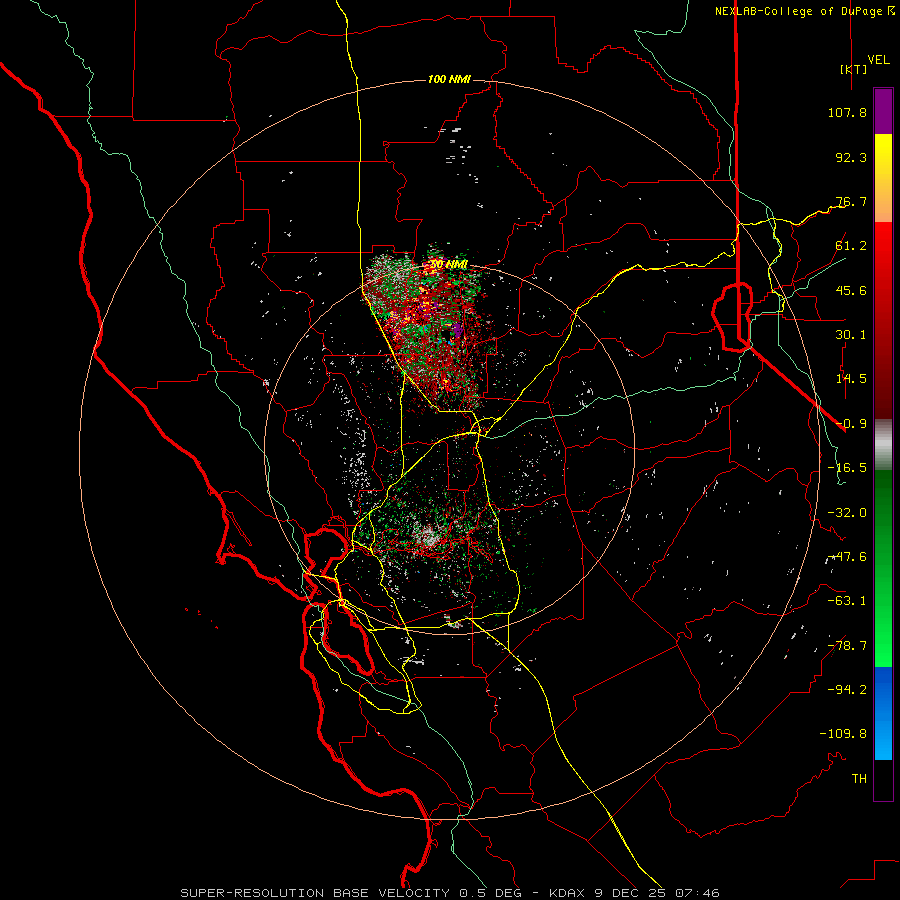The width and height of the screenshot is (900, 900).
Task: Click the -0.9 legend value
Action: 851,424
